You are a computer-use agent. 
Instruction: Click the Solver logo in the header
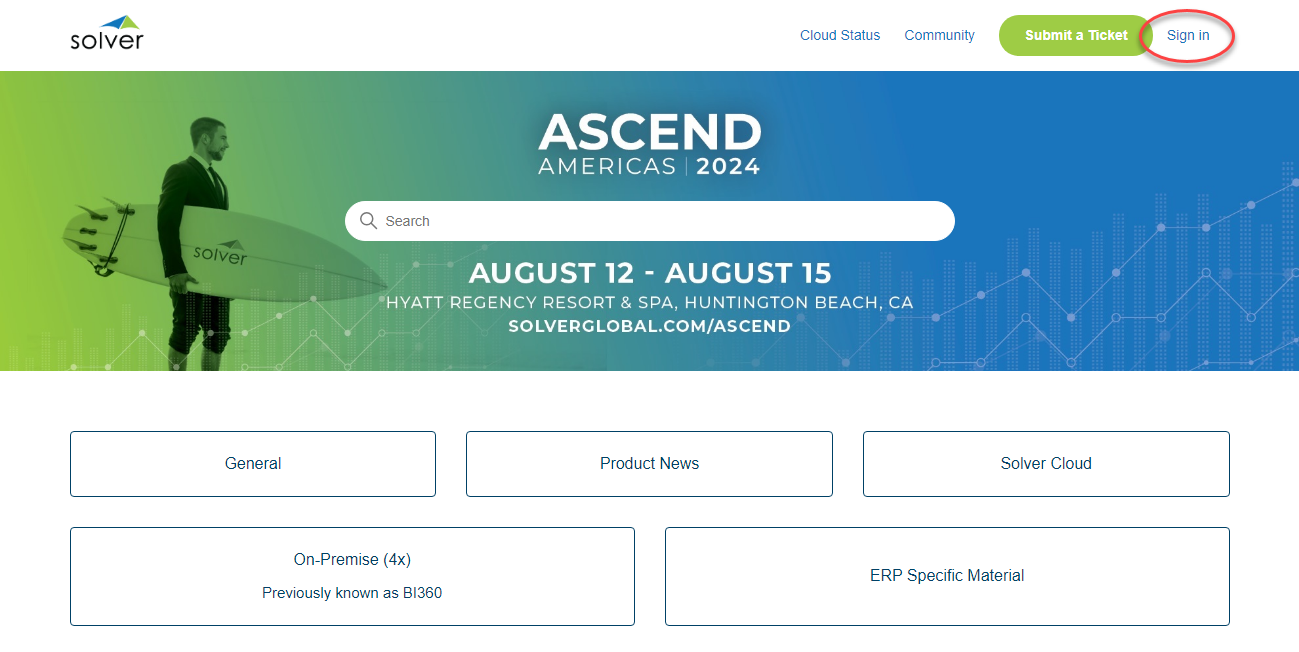(x=107, y=34)
